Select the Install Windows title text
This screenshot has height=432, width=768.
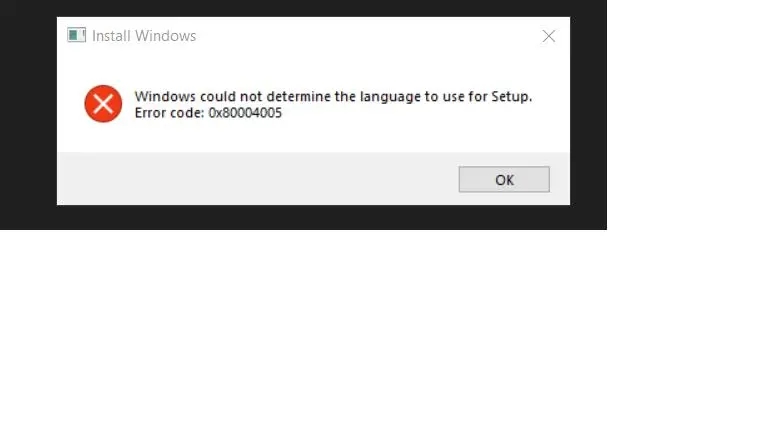[x=144, y=36]
